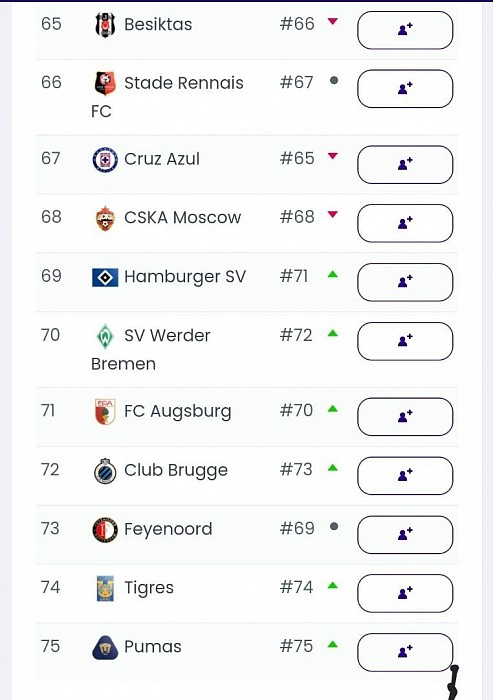
Task: Click the FC Augsburg crest icon
Action: (x=105, y=411)
